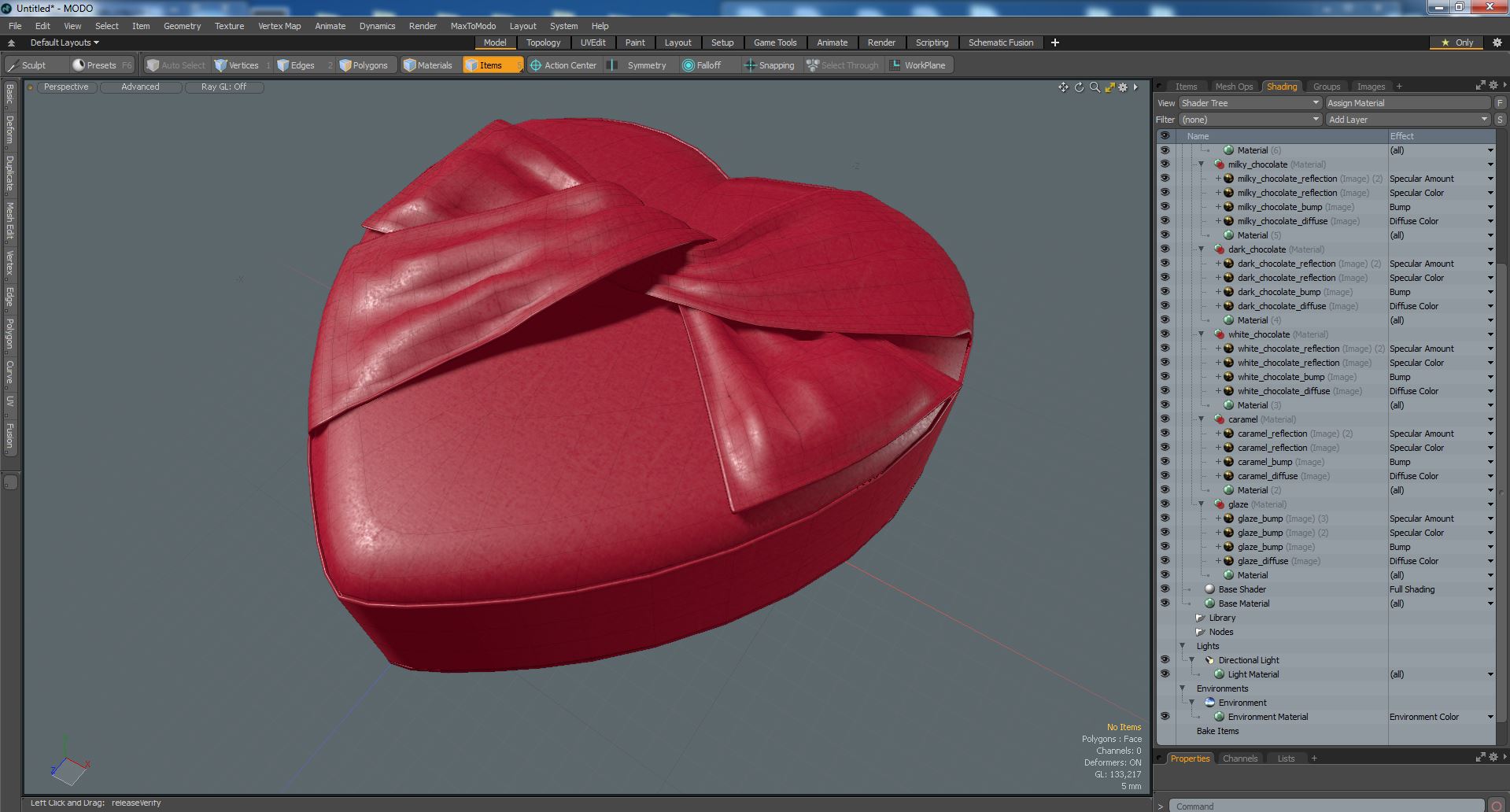This screenshot has height=812, width=1510.
Task: Toggle the Ray GL: Off button
Action: coord(223,87)
